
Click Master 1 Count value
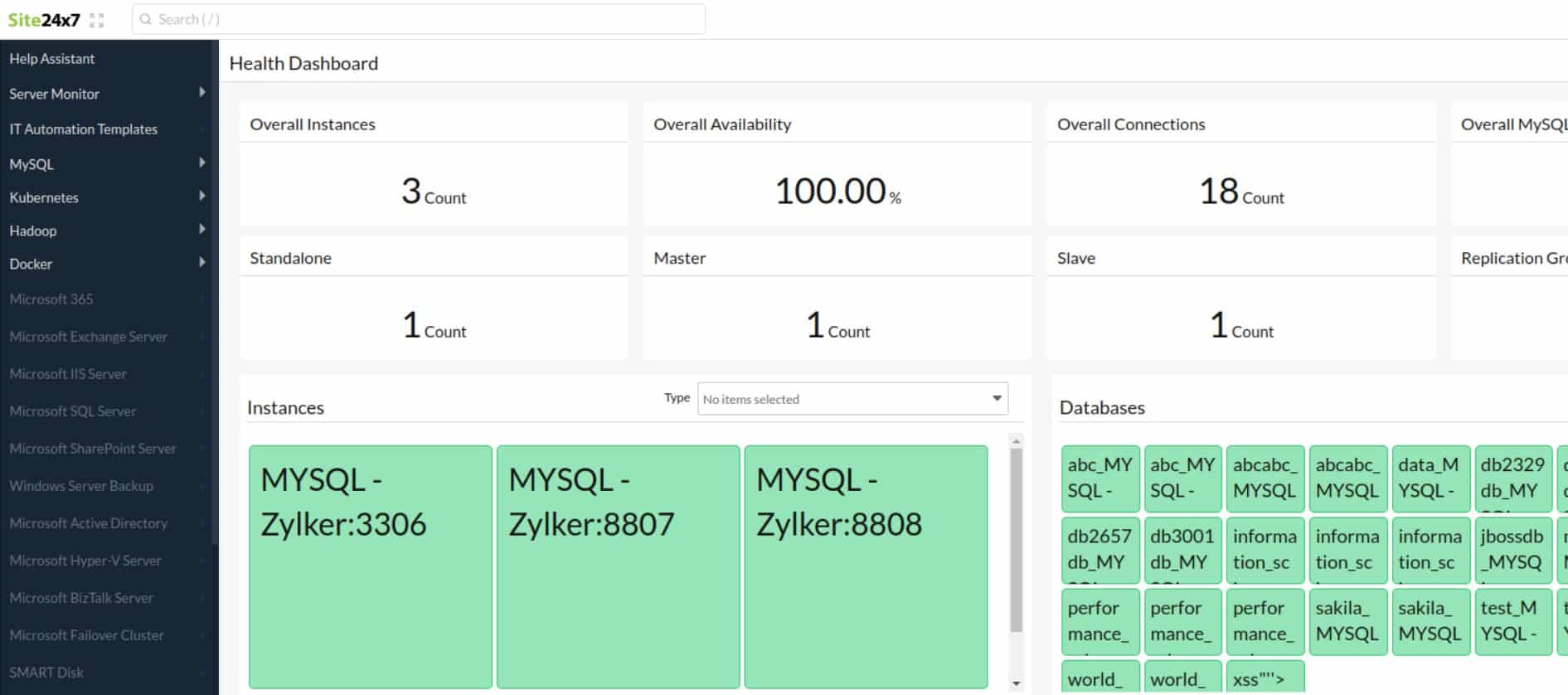point(837,325)
